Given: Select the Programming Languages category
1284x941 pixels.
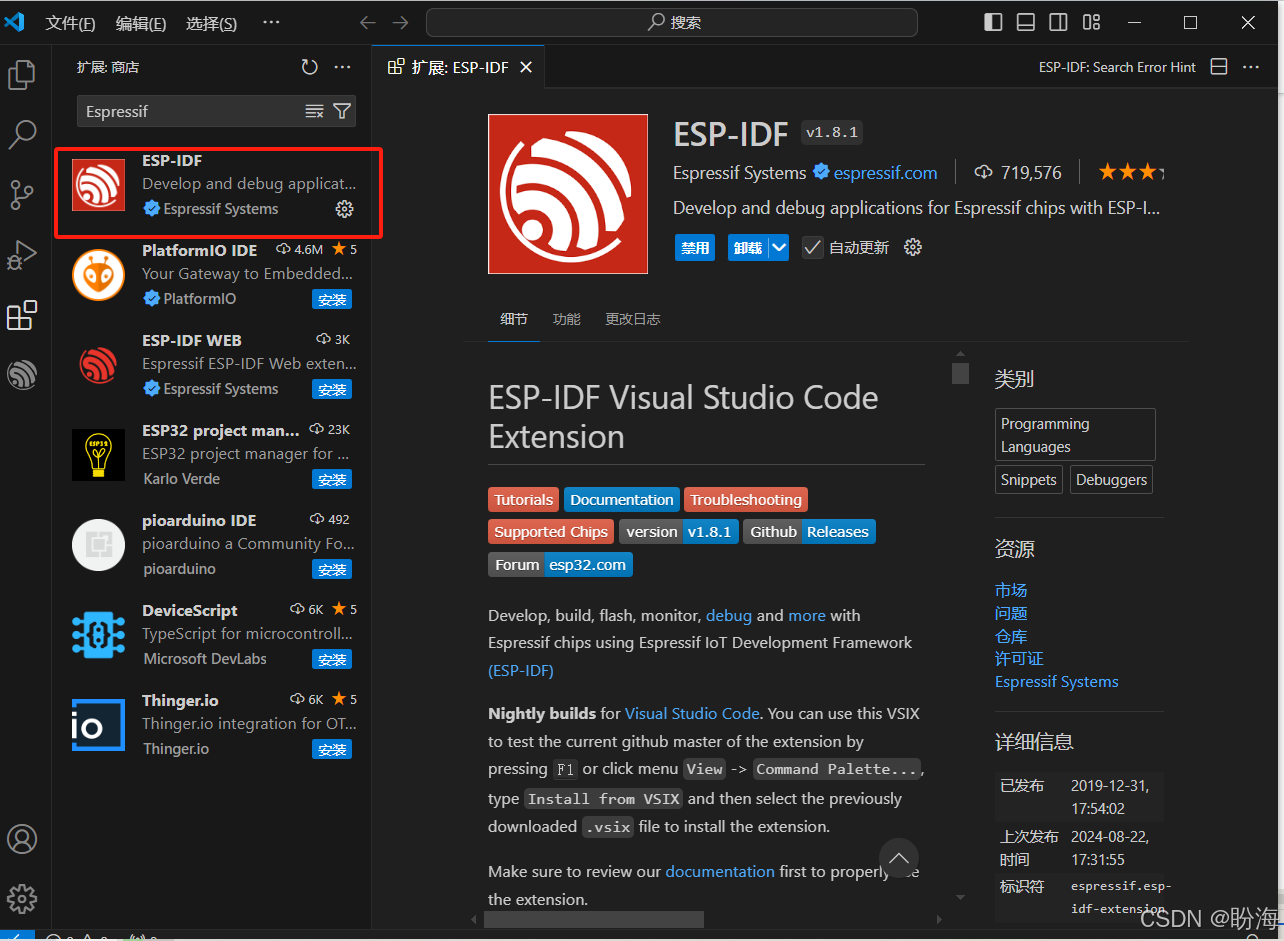Looking at the screenshot, I should [x=1075, y=435].
